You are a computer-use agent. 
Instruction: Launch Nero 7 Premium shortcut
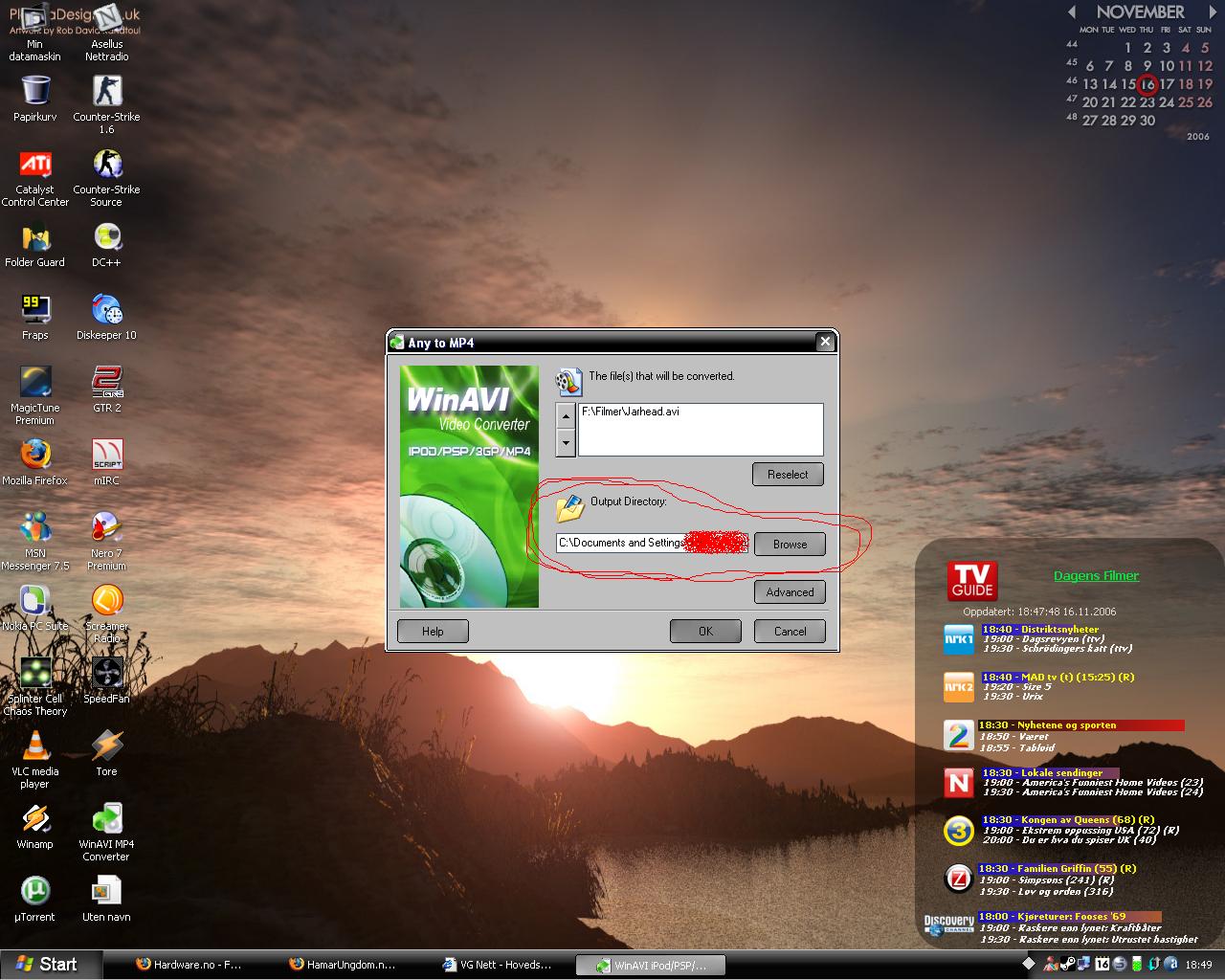click(106, 541)
